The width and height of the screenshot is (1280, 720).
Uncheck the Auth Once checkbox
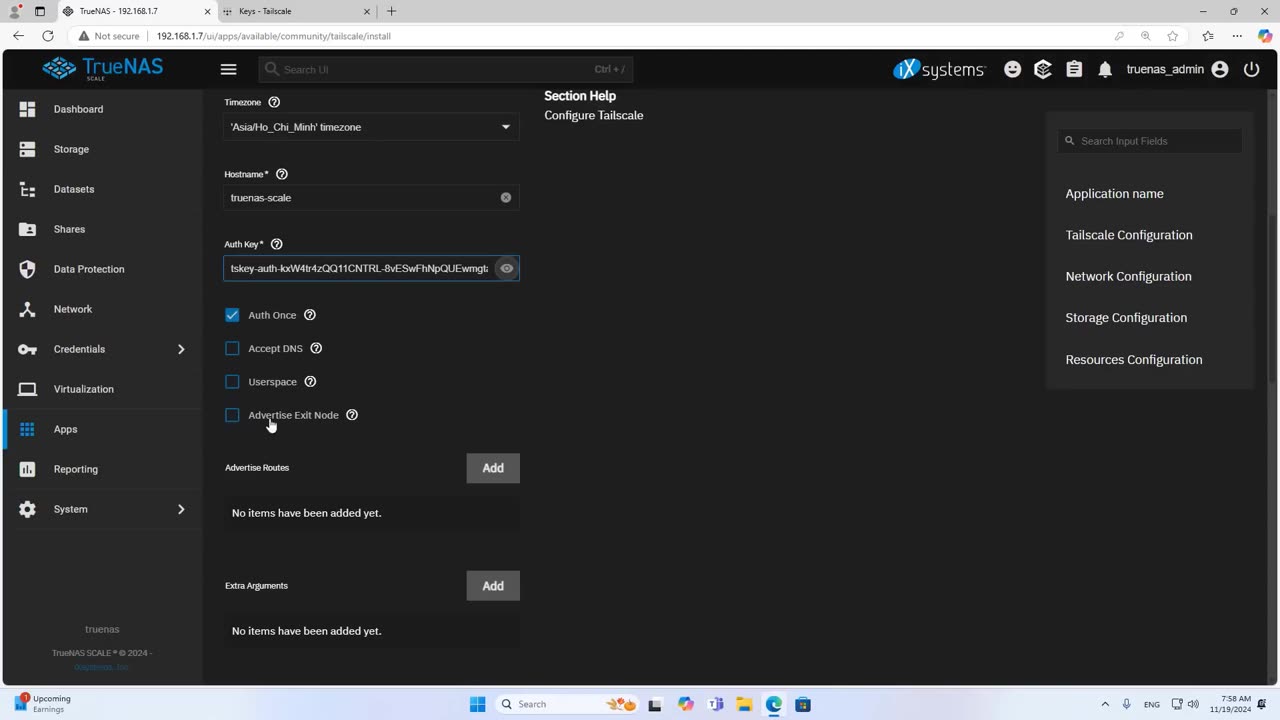point(232,315)
